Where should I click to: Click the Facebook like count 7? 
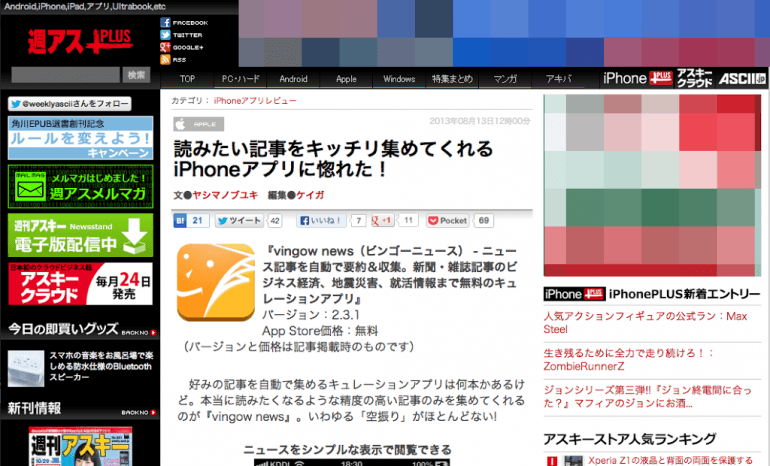(x=358, y=220)
